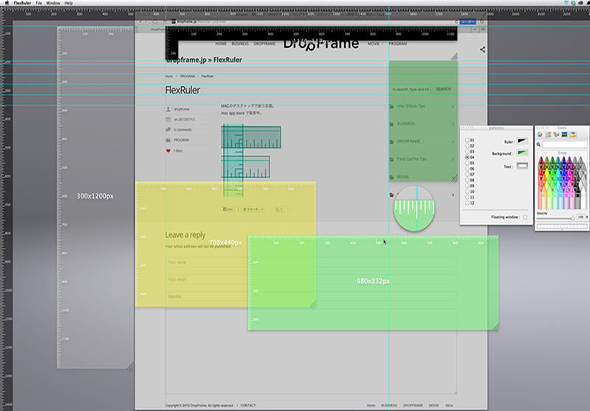Open the Window menu
590x411 pixels.
click(53, 3)
